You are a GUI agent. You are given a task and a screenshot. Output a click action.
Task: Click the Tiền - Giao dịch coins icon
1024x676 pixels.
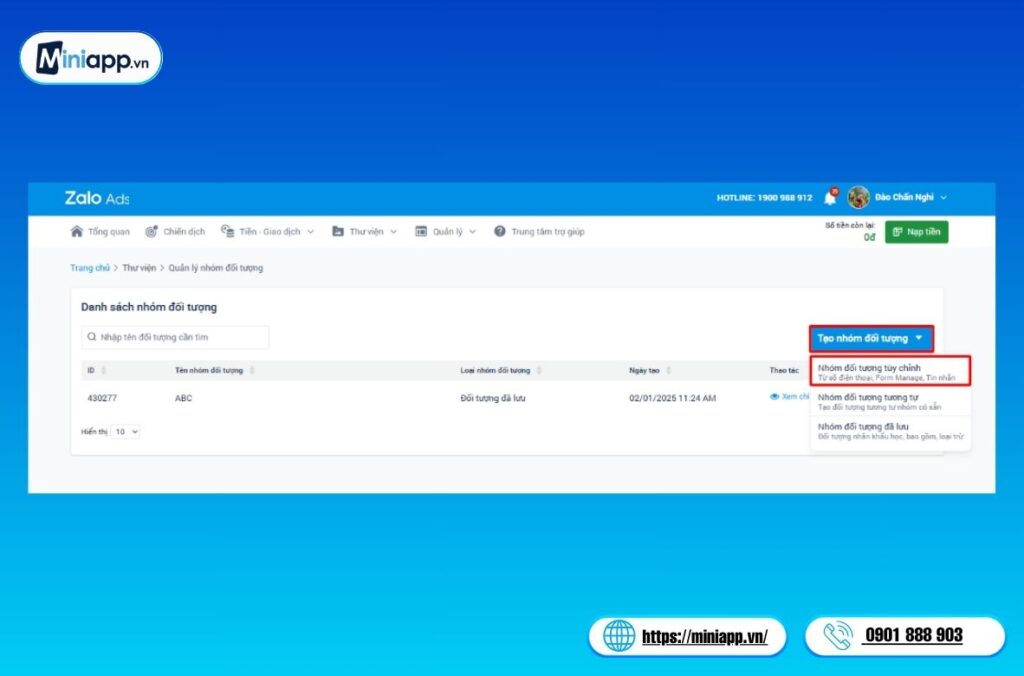[x=227, y=231]
